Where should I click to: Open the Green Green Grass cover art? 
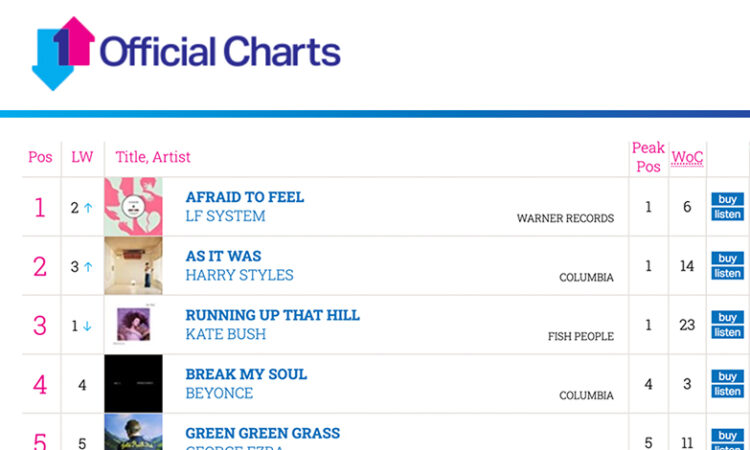click(133, 432)
